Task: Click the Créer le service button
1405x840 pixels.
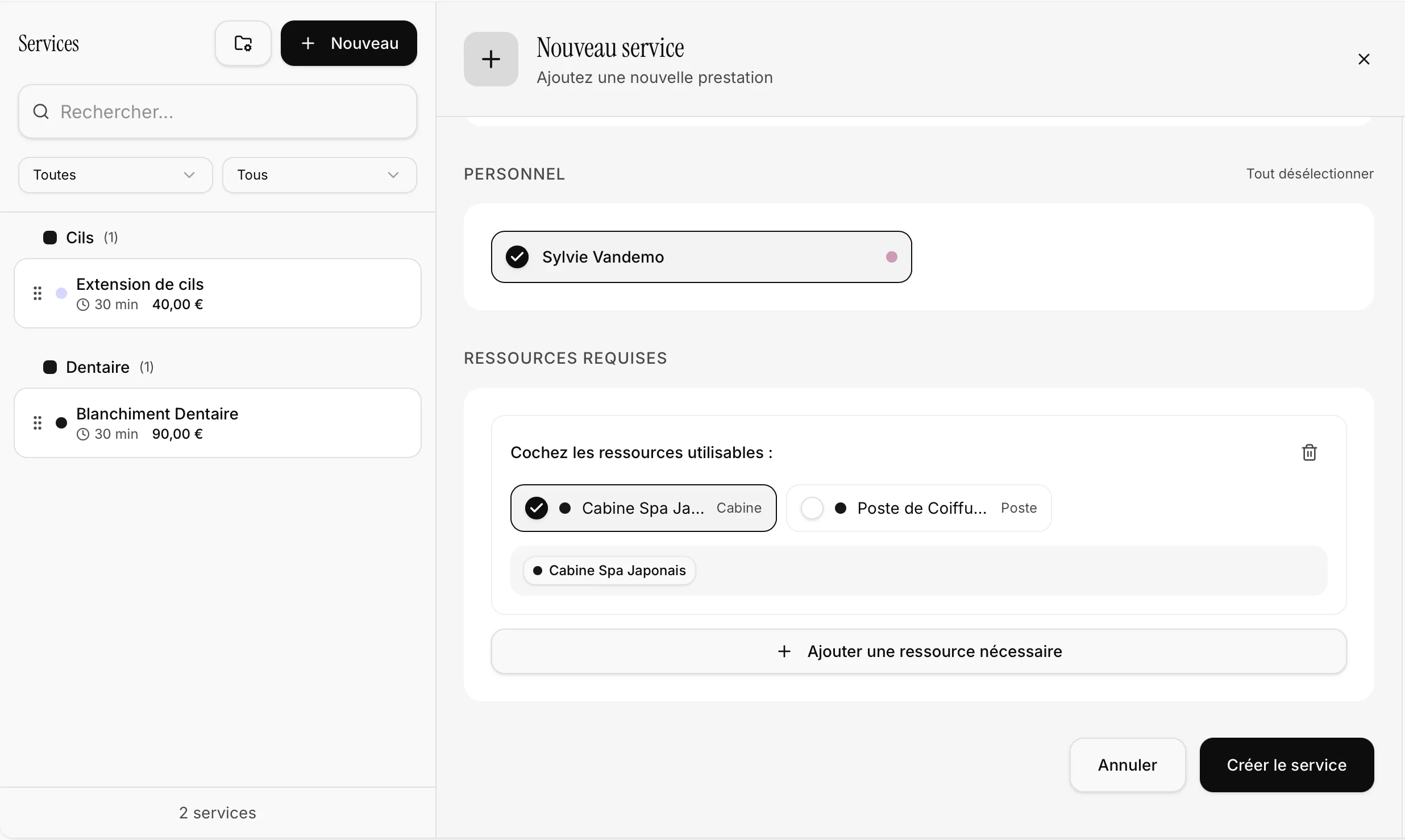Action: point(1286,764)
